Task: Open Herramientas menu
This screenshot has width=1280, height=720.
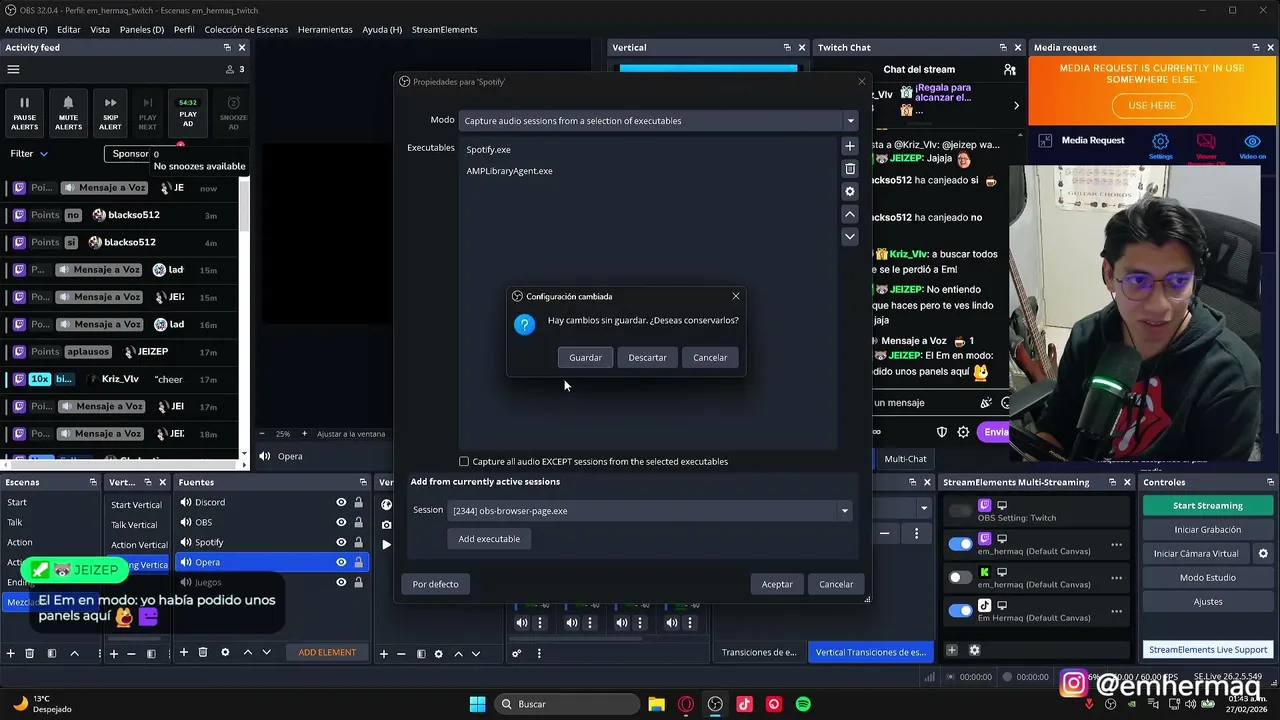Action: click(x=325, y=29)
